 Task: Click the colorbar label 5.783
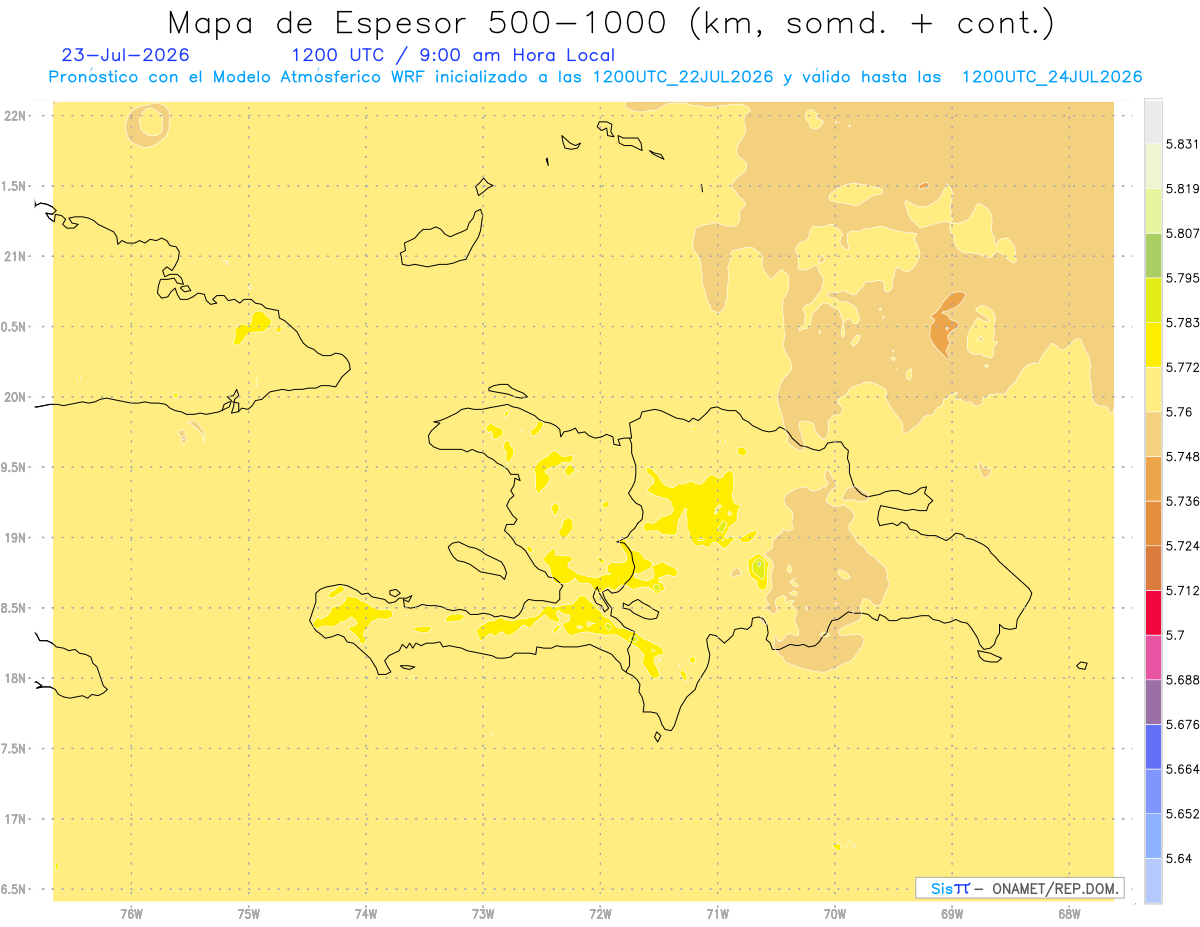coord(1183,323)
